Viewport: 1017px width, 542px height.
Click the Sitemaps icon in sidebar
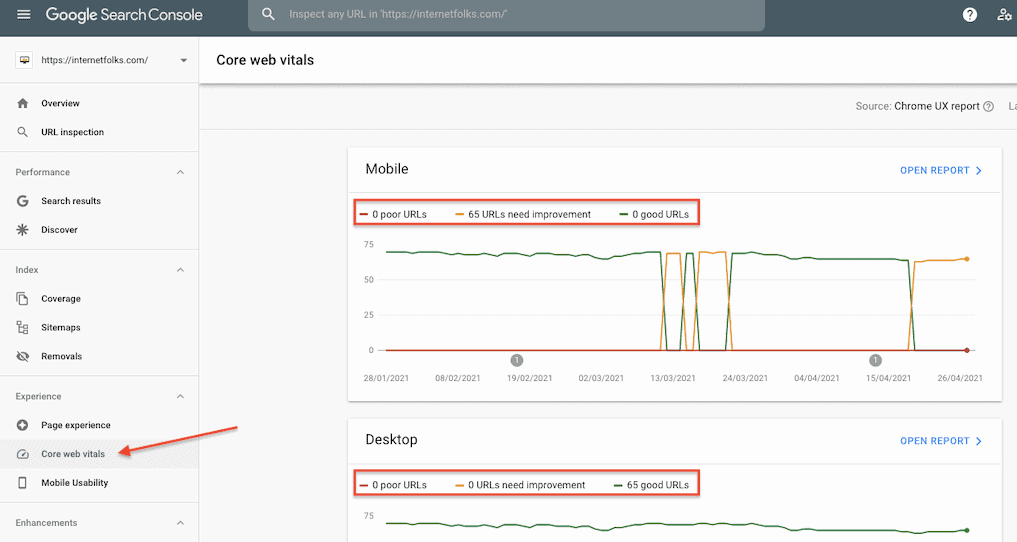pos(23,328)
